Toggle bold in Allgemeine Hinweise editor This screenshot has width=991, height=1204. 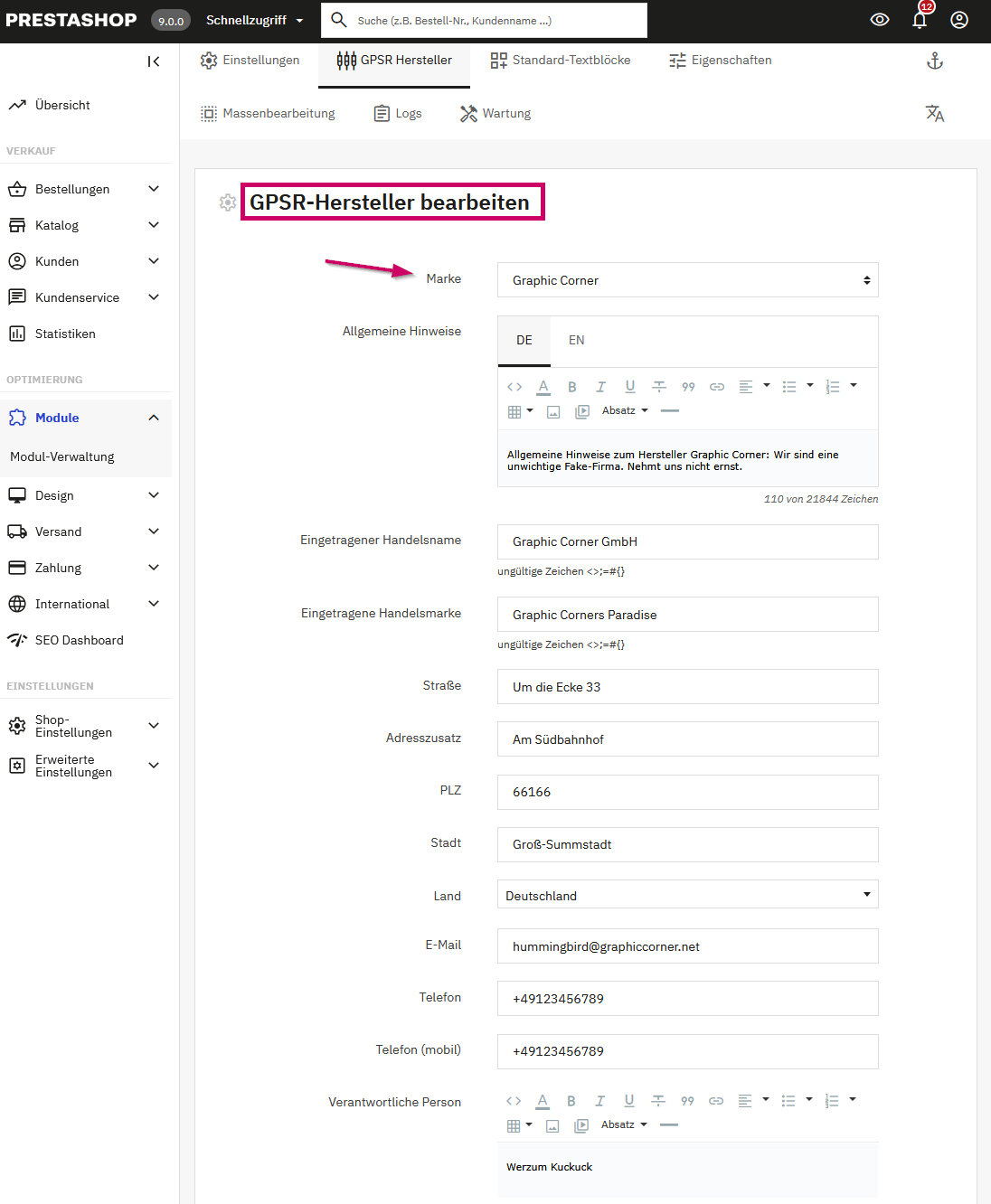tap(572, 387)
